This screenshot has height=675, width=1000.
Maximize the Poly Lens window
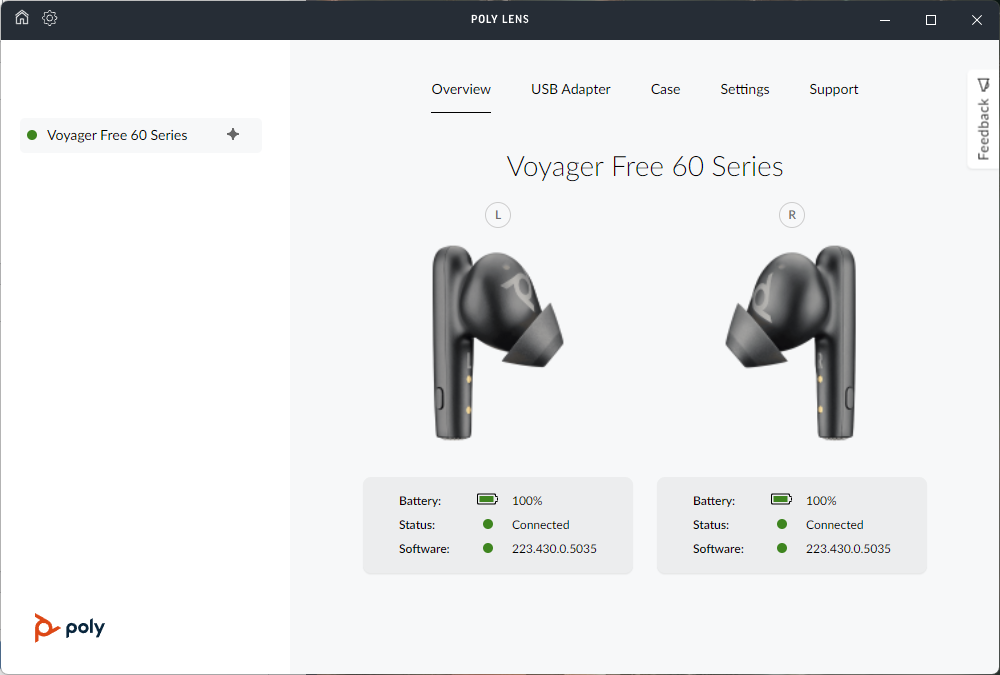(x=930, y=20)
